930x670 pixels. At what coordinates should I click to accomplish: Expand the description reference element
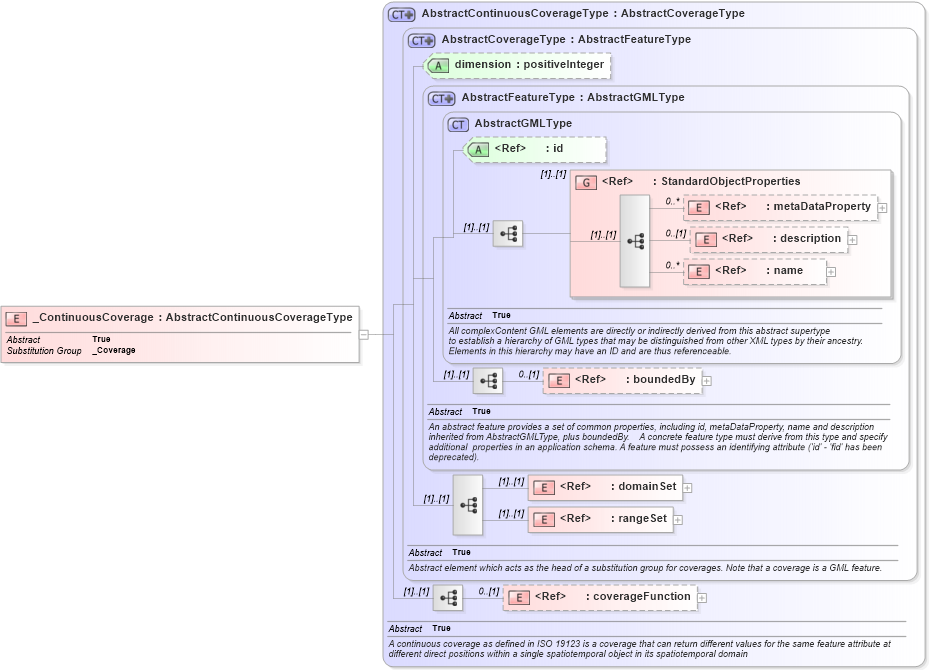click(x=852, y=240)
